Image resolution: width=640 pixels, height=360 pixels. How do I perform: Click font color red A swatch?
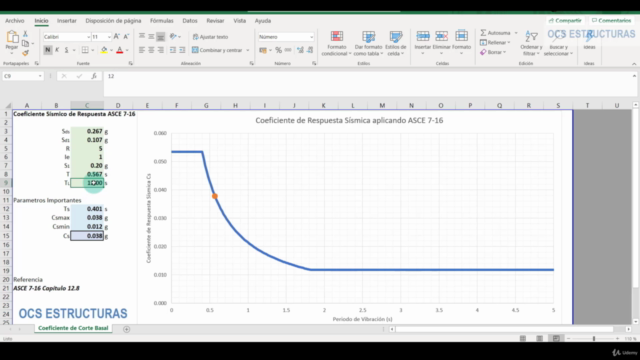(x=120, y=50)
